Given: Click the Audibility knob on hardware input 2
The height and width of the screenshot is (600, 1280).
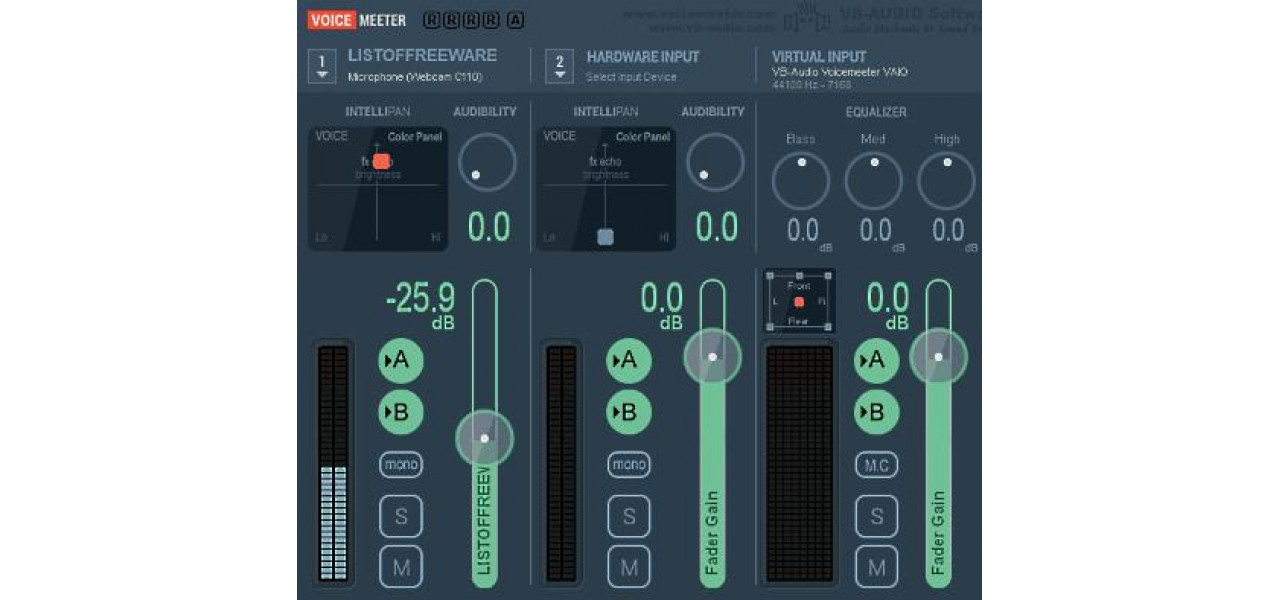Looking at the screenshot, I should click(x=715, y=162).
